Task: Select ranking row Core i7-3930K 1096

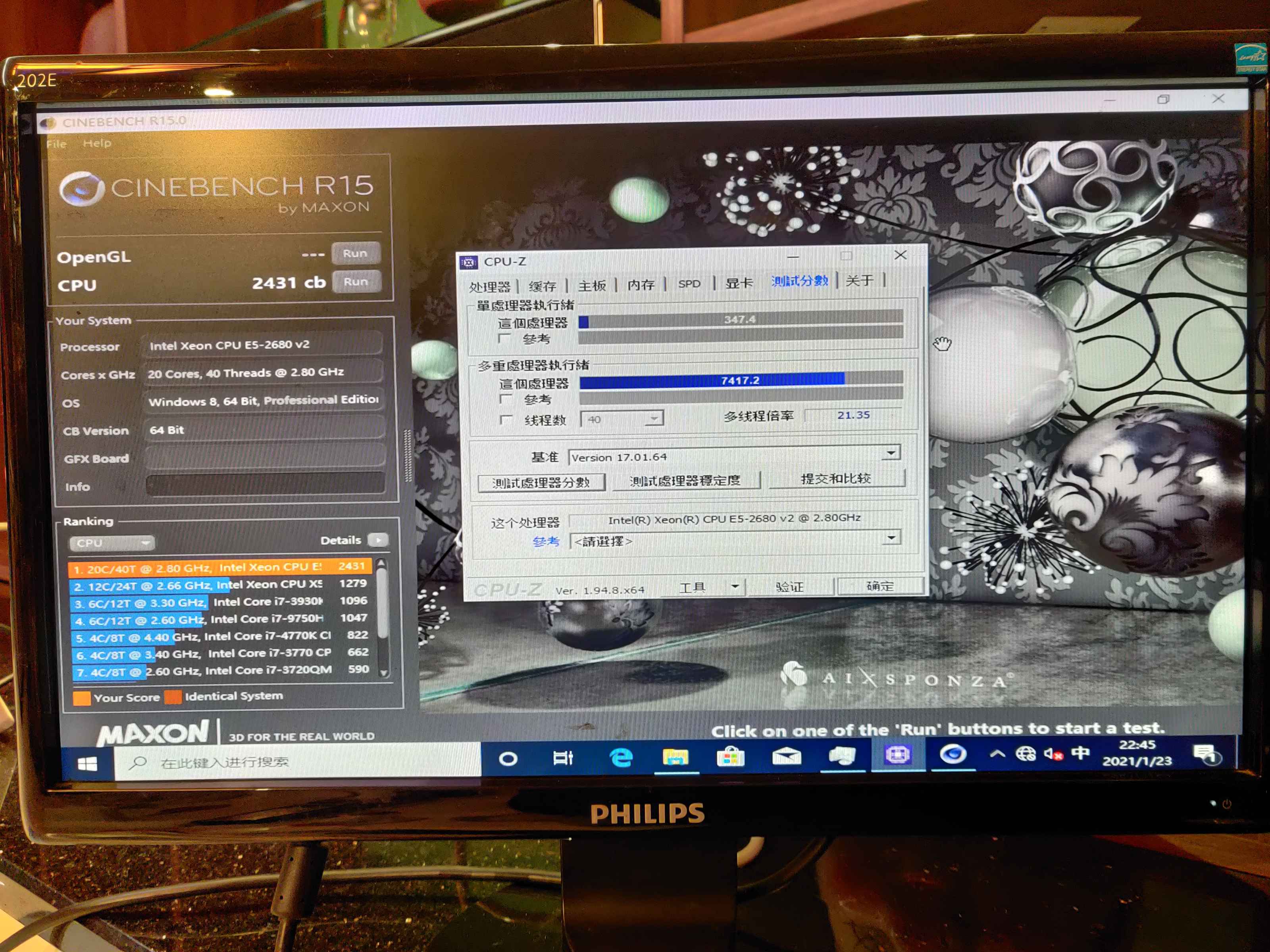Action: (221, 602)
